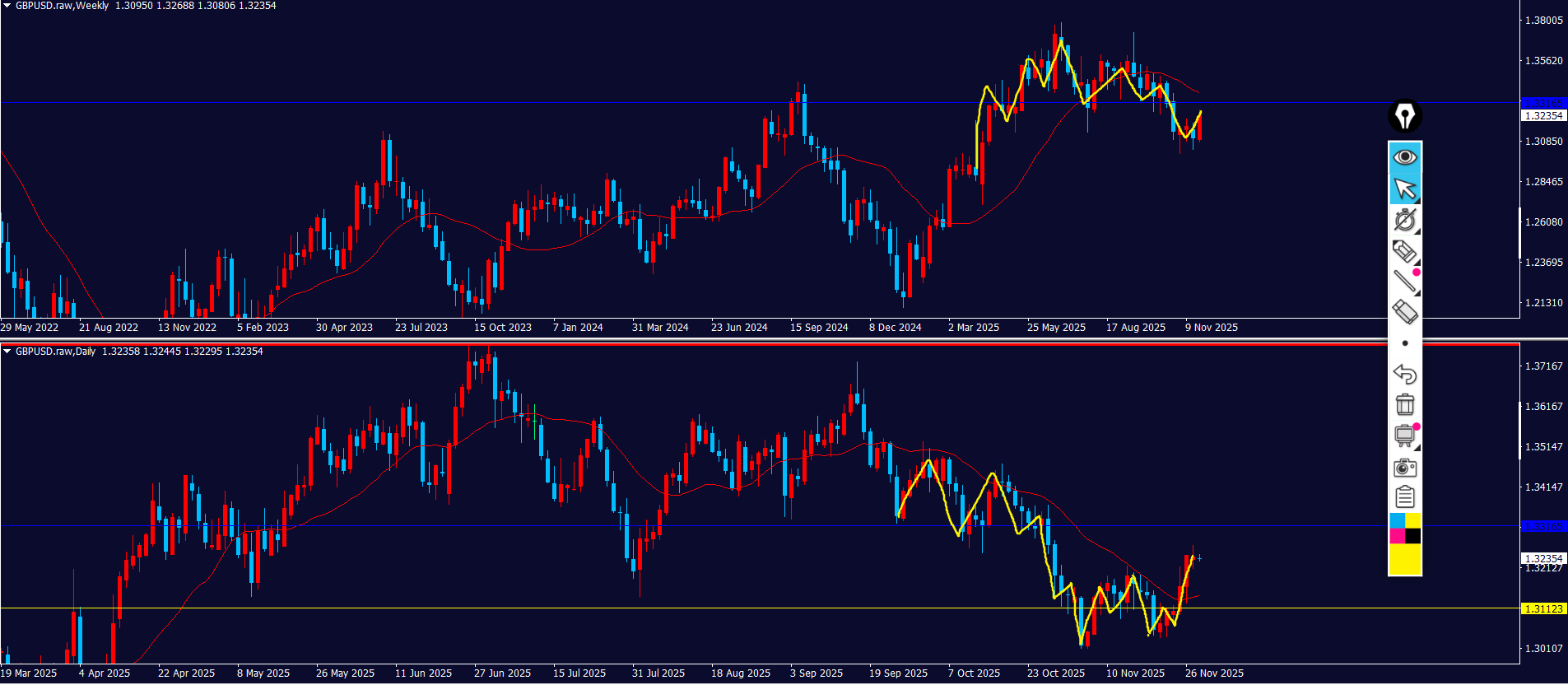The height and width of the screenshot is (685, 1568).
Task: Expand the GBPUSD.raw,Daily chart title triangle
Action: pos(7,352)
